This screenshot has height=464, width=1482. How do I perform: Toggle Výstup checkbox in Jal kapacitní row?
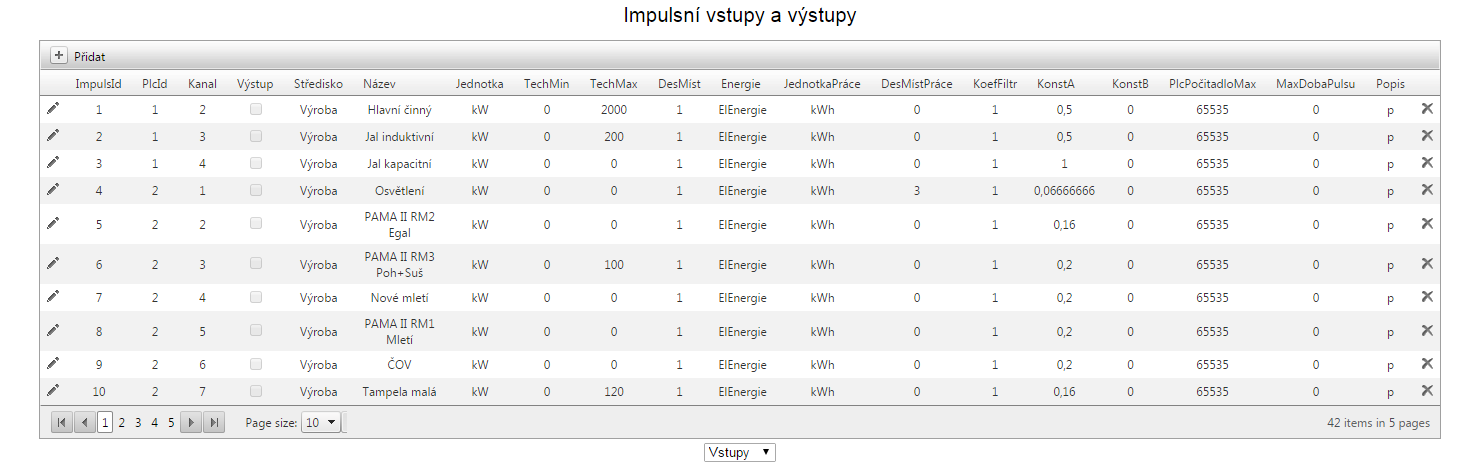tap(256, 163)
